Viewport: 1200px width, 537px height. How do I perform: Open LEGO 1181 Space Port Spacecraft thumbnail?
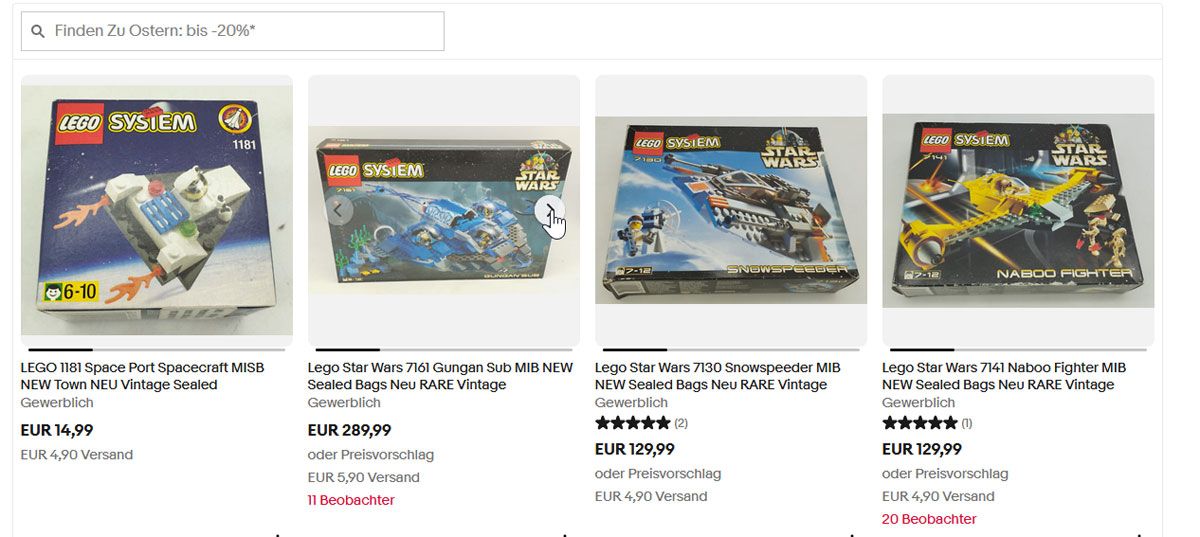[157, 210]
